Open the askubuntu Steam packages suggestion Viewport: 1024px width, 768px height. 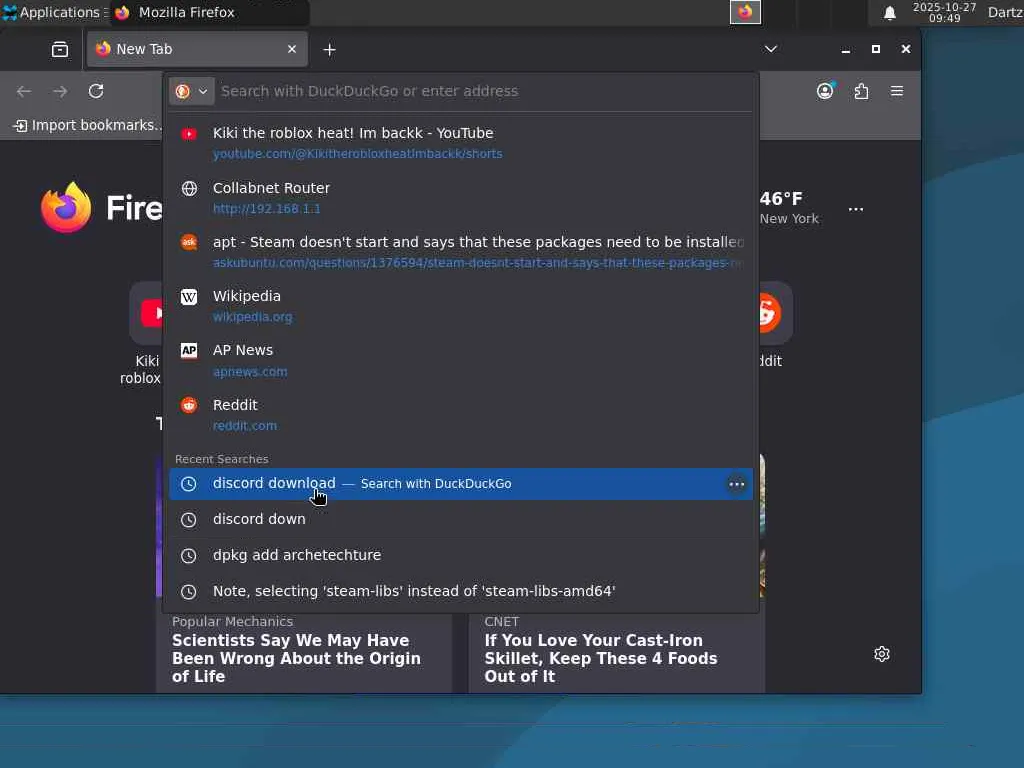click(461, 252)
